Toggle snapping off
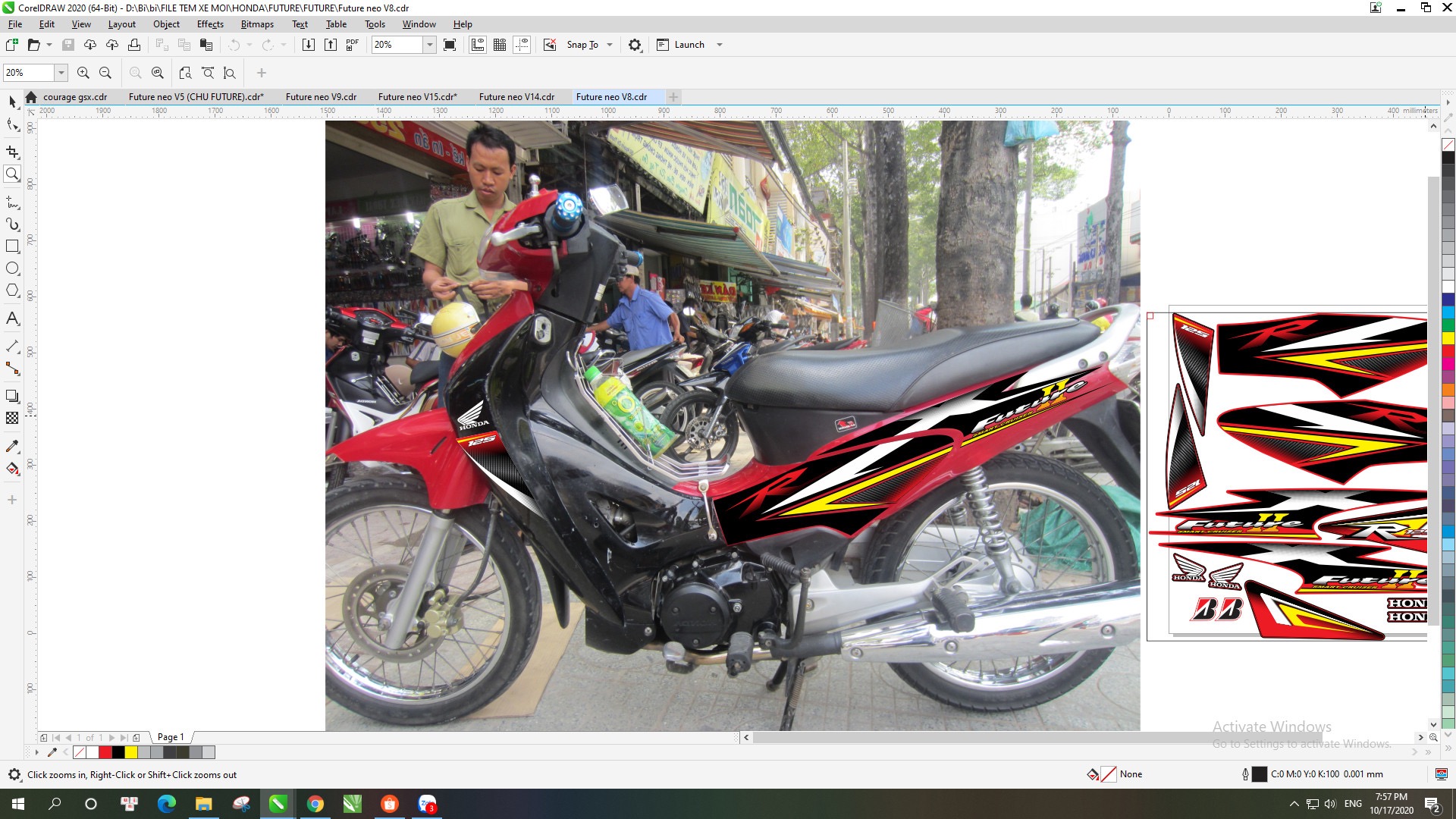This screenshot has height=819, width=1456. pos(550,45)
